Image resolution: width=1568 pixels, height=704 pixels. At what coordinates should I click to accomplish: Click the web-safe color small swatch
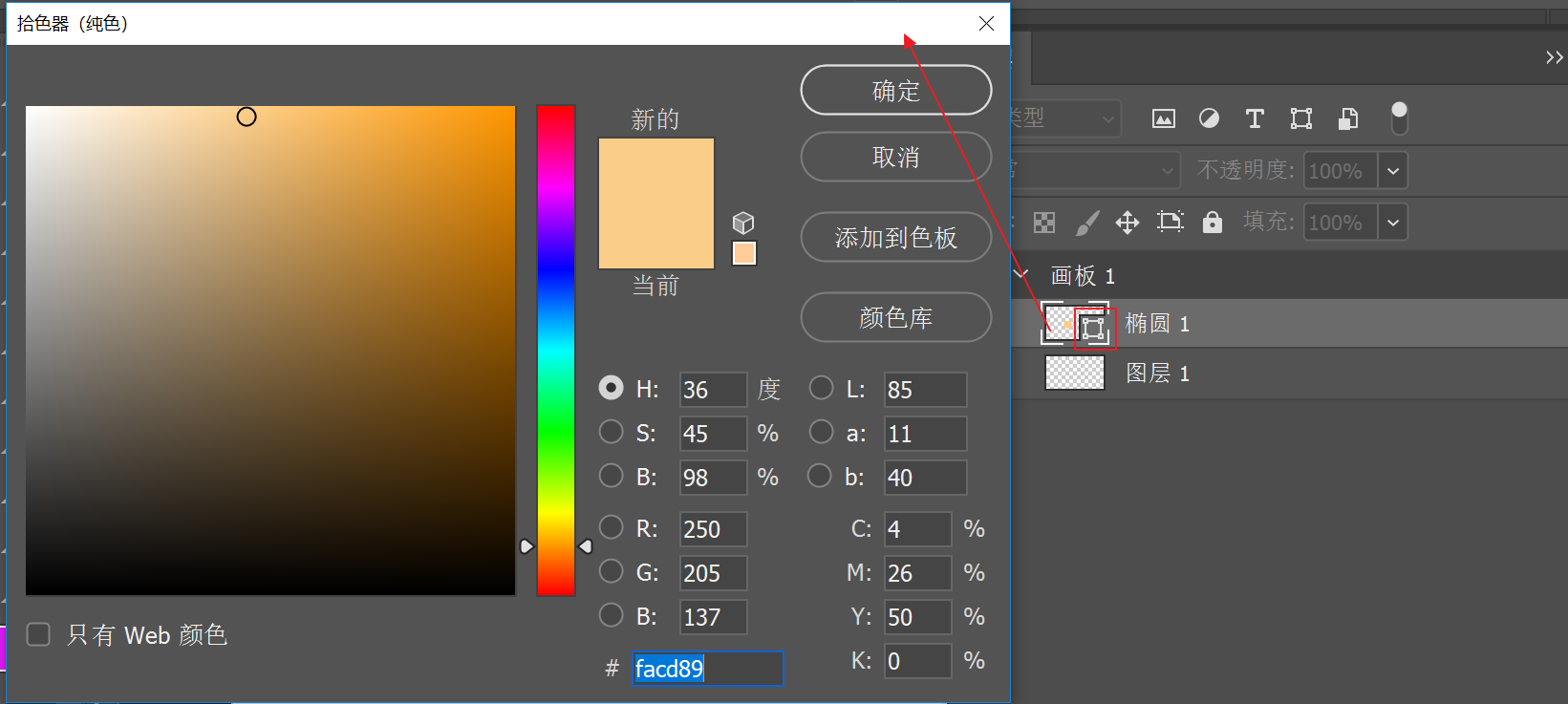(744, 253)
